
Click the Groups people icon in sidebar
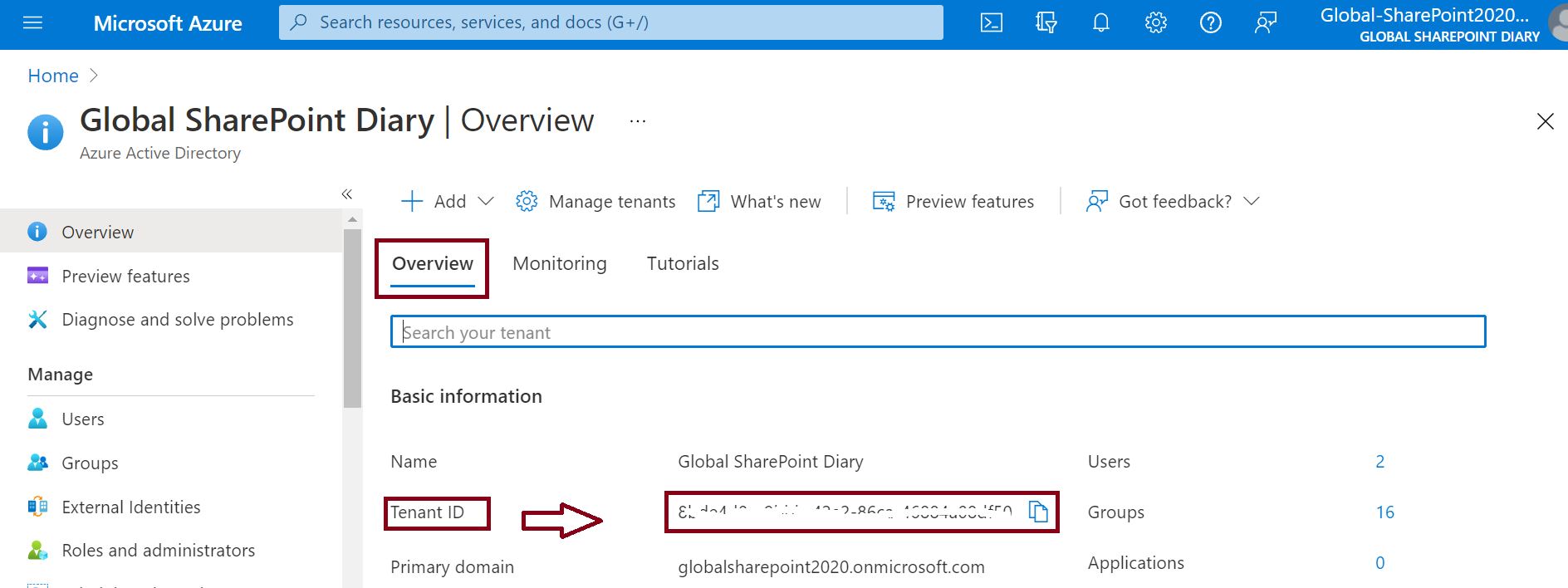point(37,463)
